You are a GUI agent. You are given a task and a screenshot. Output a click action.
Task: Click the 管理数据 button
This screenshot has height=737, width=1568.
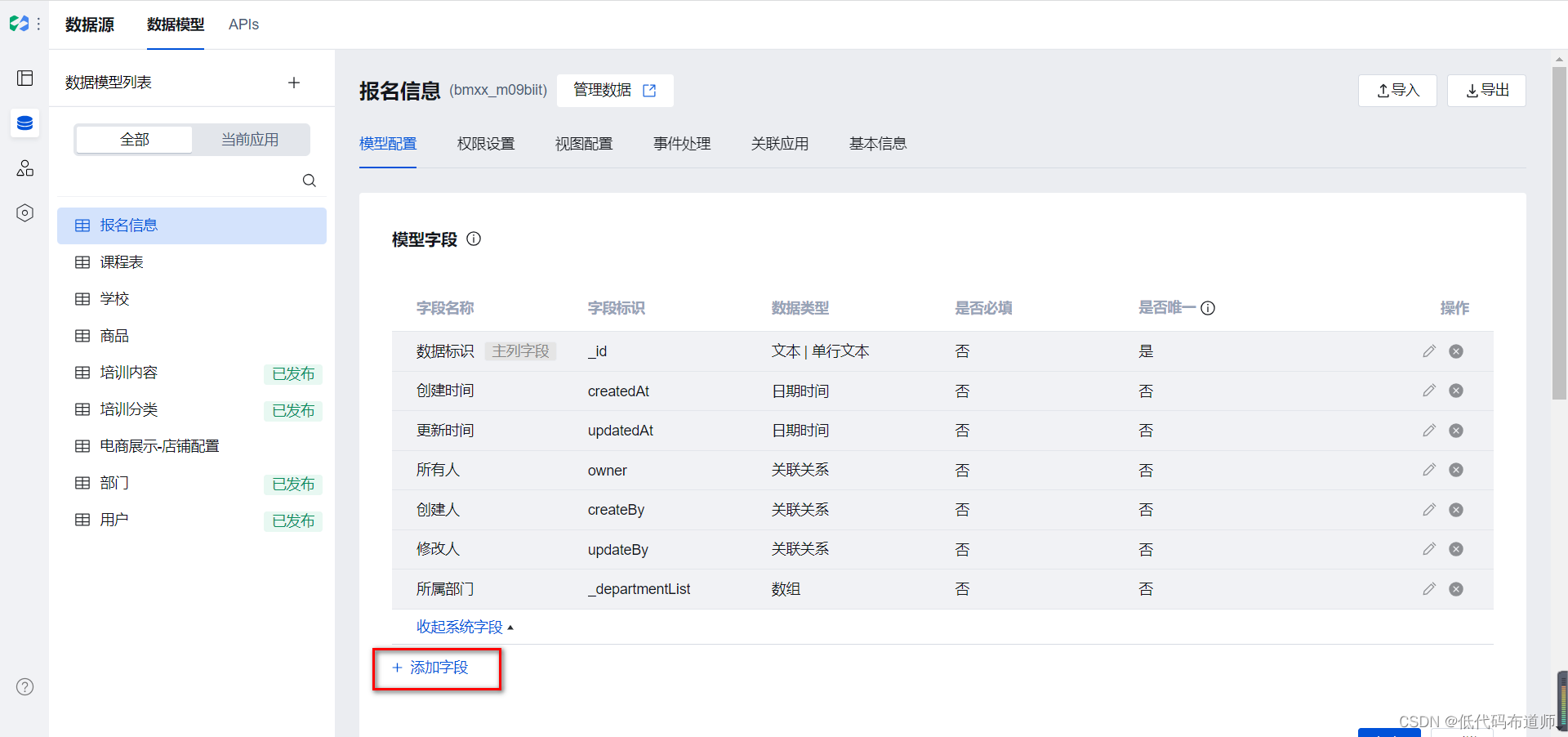(615, 91)
